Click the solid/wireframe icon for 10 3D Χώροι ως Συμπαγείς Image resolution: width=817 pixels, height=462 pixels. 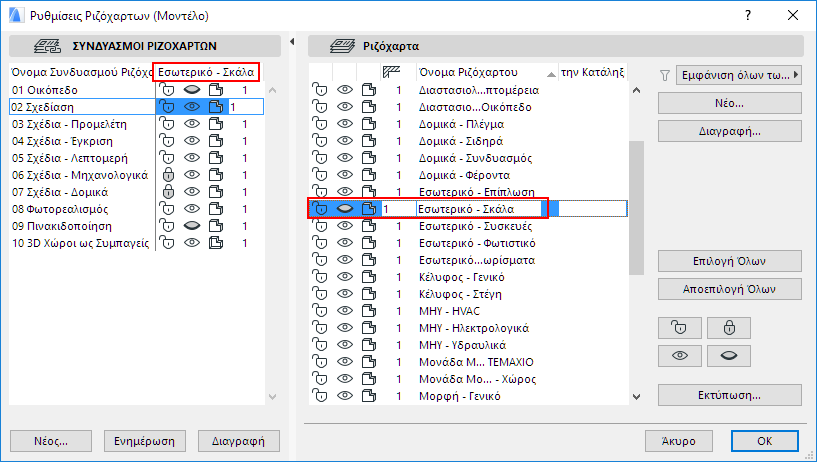pos(215,243)
